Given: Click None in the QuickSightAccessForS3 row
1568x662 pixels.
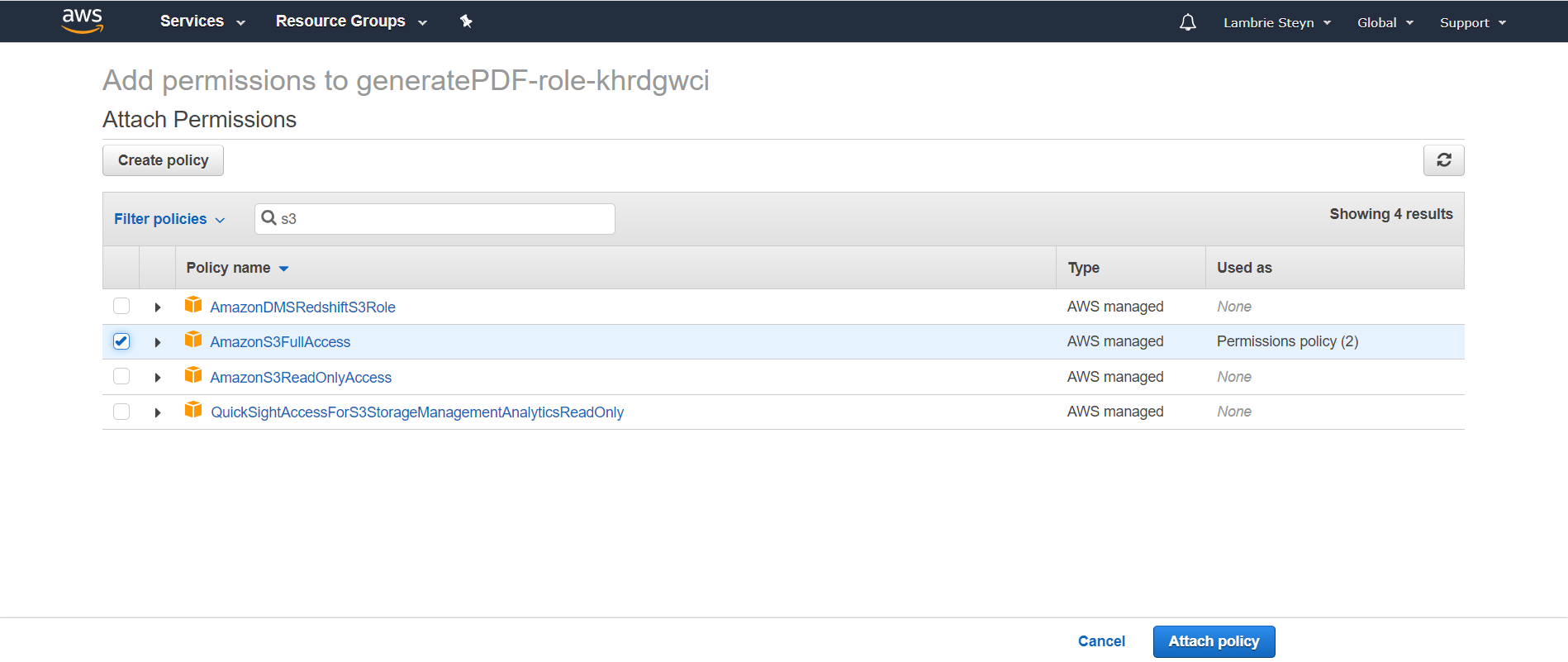Looking at the screenshot, I should [1233, 412].
